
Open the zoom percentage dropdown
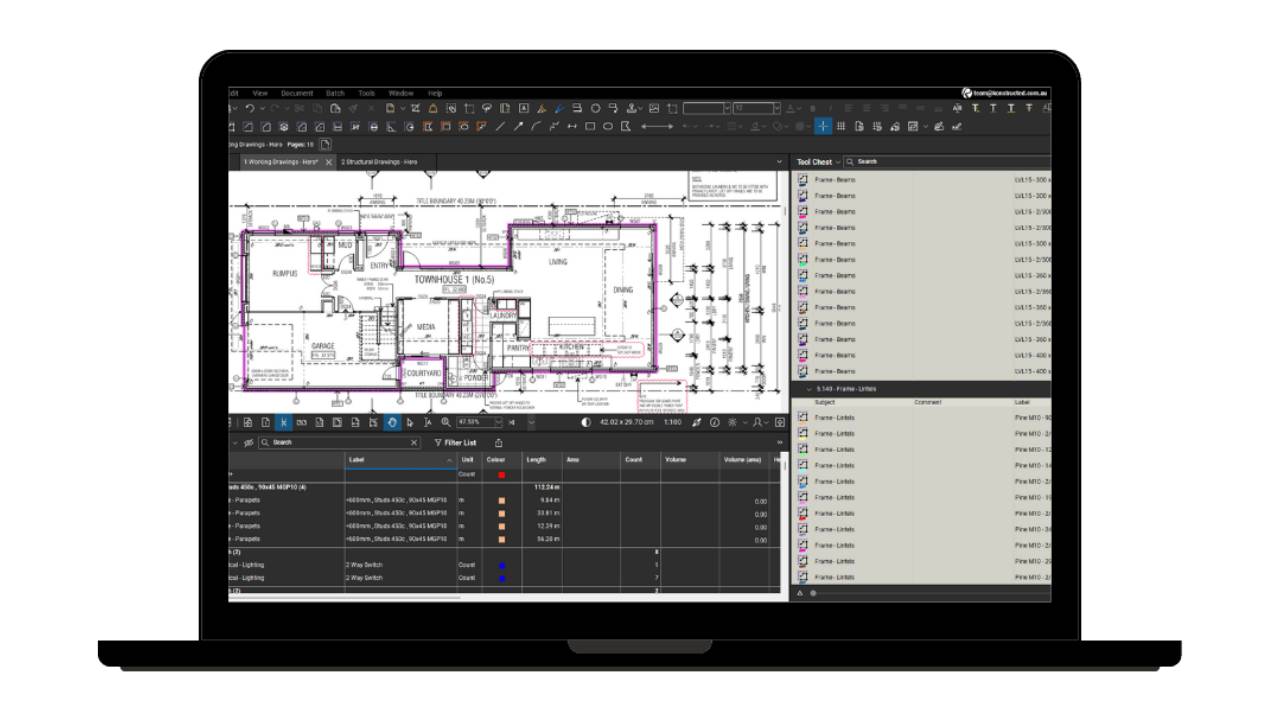click(499, 422)
